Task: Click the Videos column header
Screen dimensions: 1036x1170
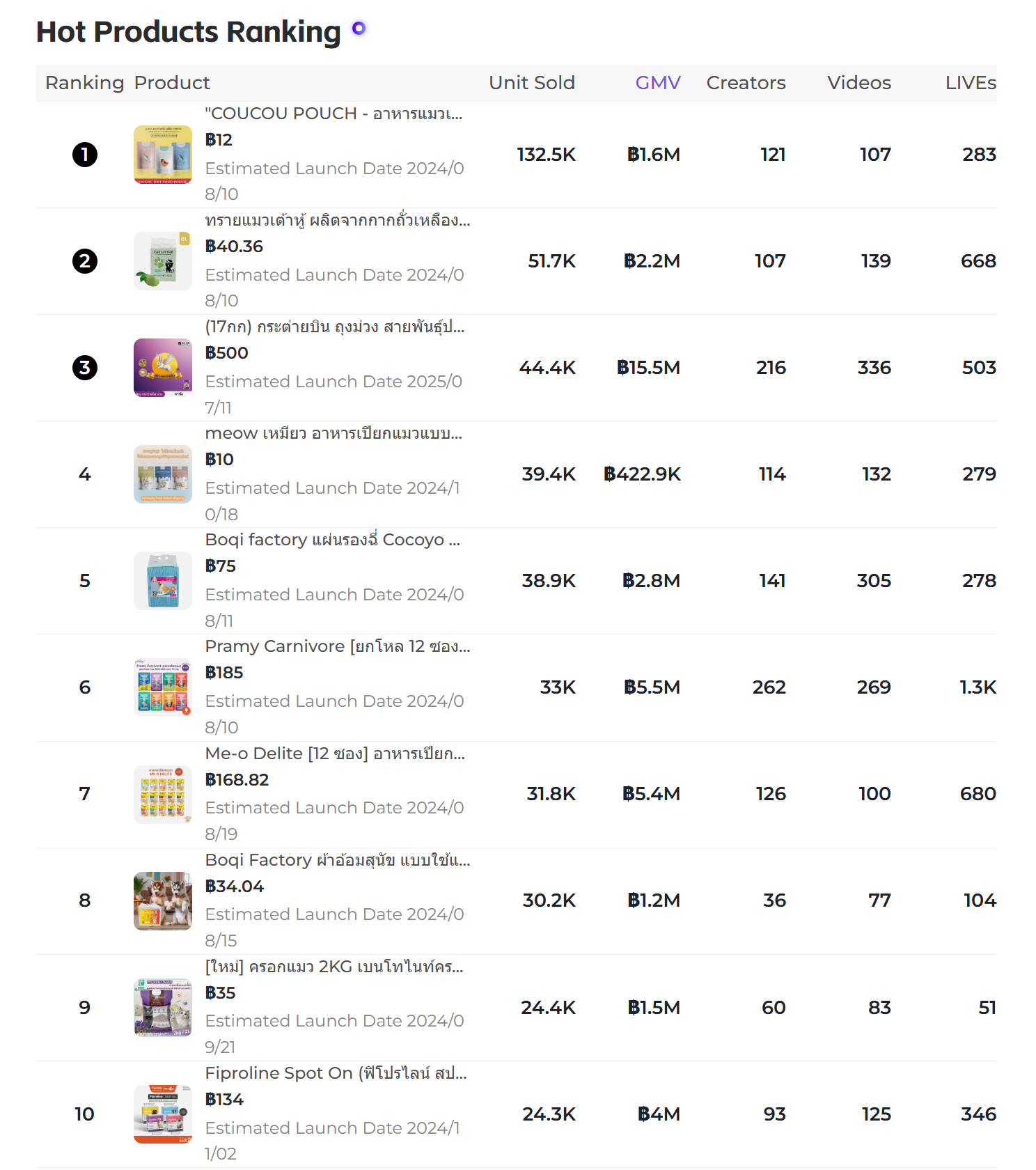Action: (859, 83)
